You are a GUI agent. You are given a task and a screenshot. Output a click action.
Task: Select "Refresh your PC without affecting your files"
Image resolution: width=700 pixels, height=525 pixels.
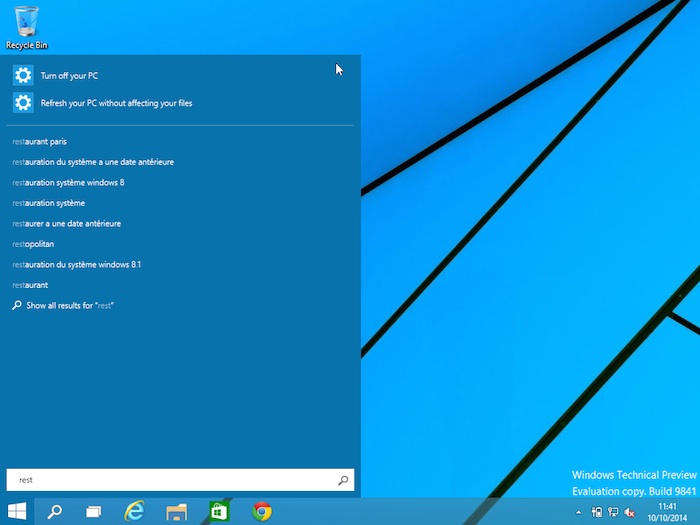pyautogui.click(x=116, y=103)
